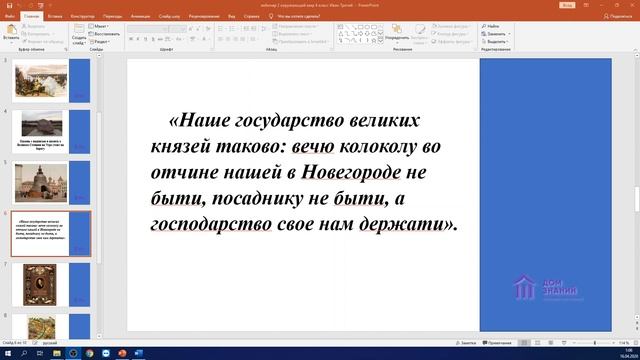The image size is (640, 360).
Task: Select slide 8 thumbnail at the bottom
Action: [51, 327]
